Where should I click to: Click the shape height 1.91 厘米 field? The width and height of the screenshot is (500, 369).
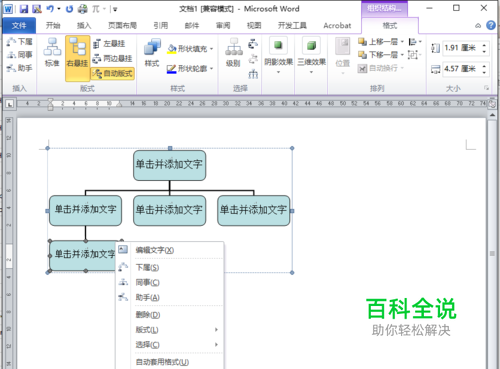click(462, 48)
